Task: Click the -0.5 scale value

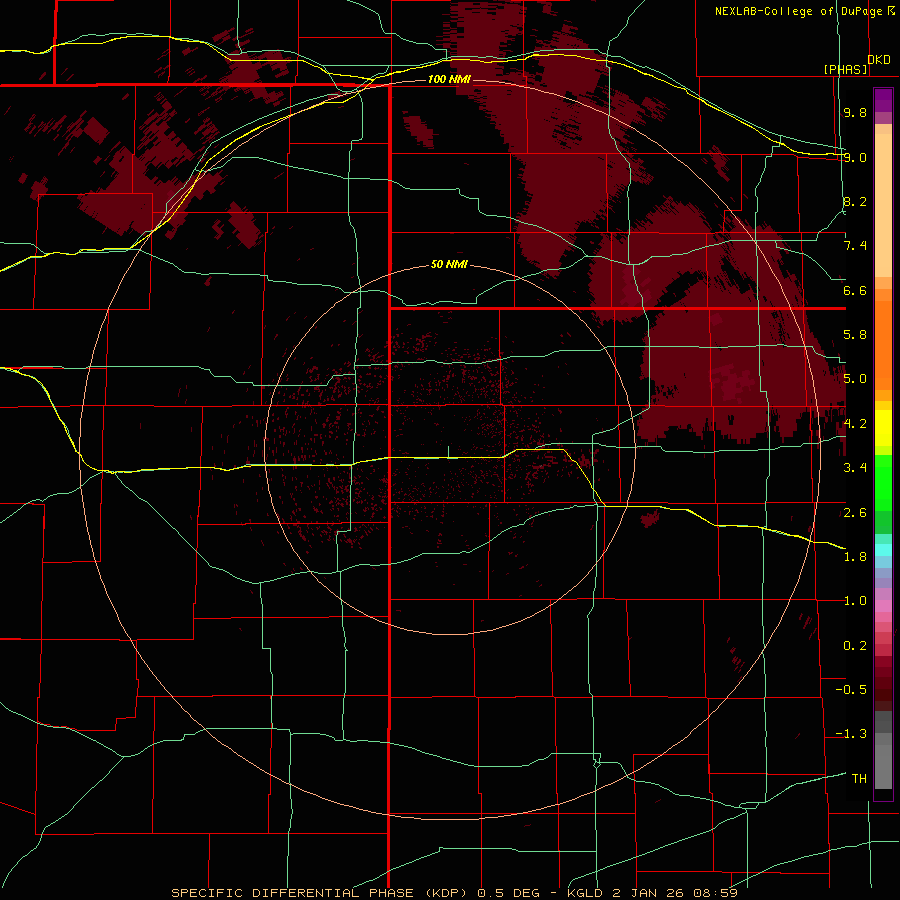Action: (x=851, y=689)
